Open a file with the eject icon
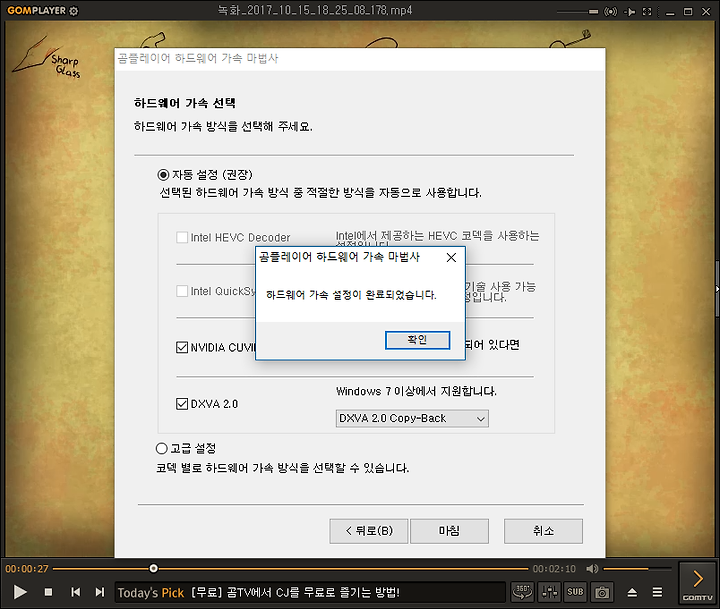Image resolution: width=720 pixels, height=609 pixels. (x=632, y=592)
